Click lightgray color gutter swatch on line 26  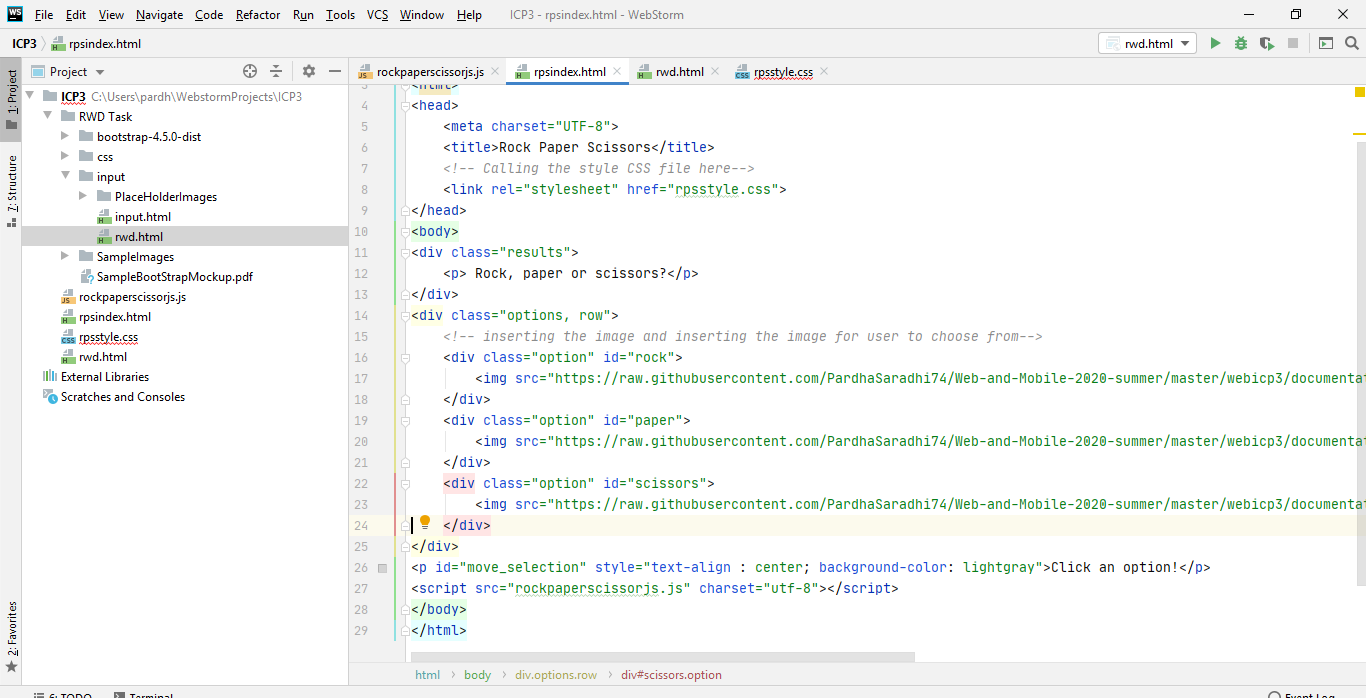click(x=382, y=568)
